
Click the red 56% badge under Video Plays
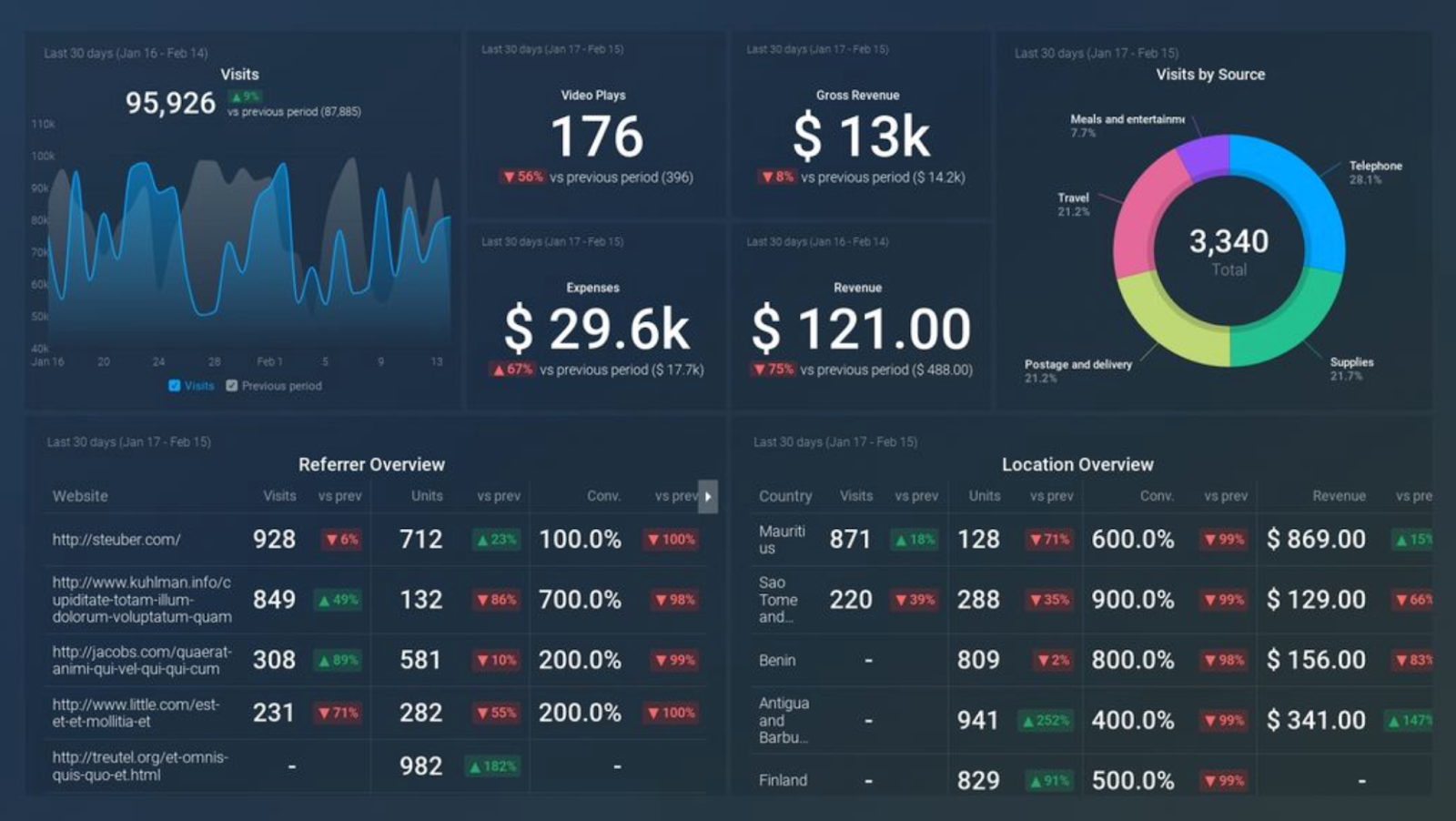point(522,177)
